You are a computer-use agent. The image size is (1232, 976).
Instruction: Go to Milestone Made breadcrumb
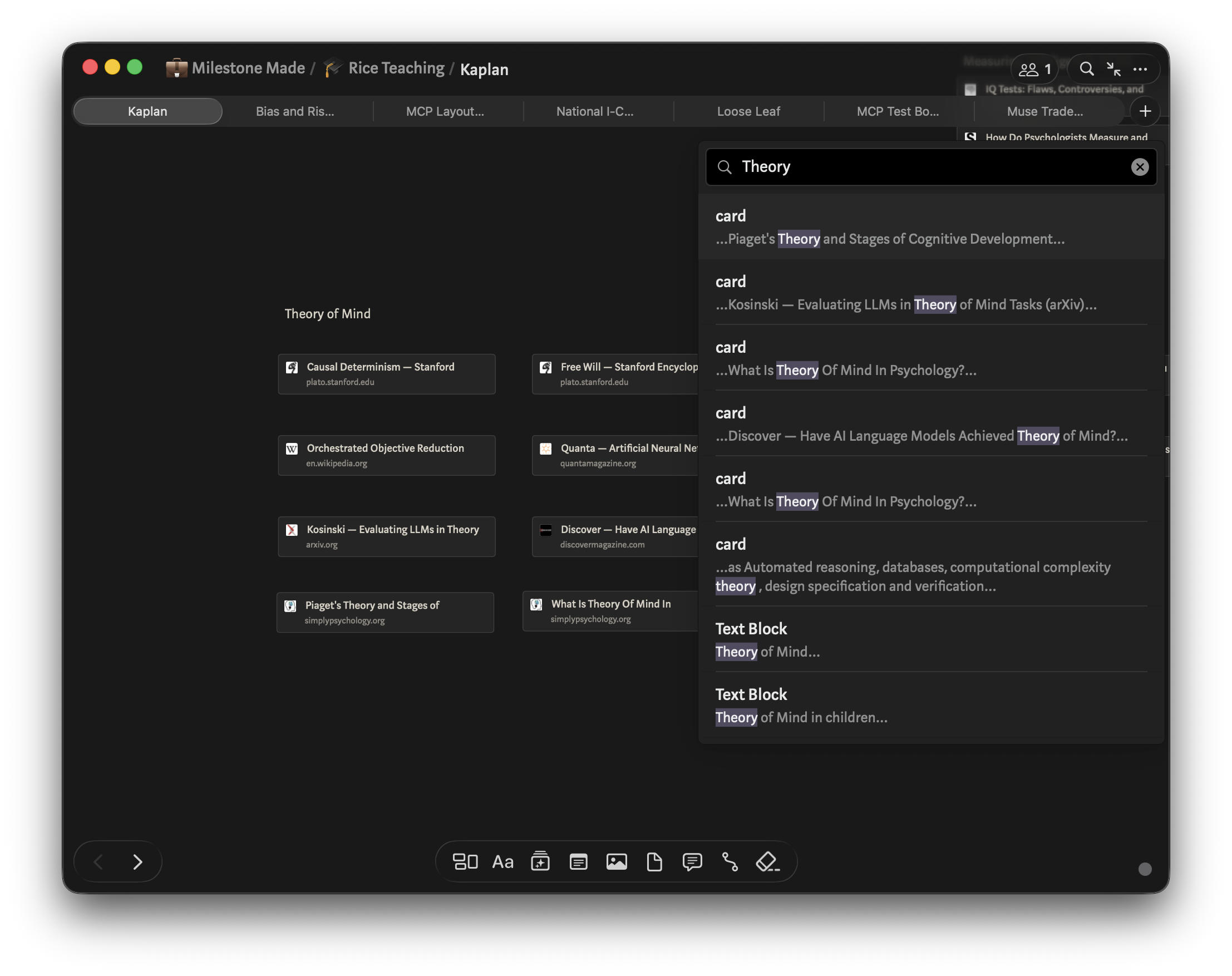point(248,68)
